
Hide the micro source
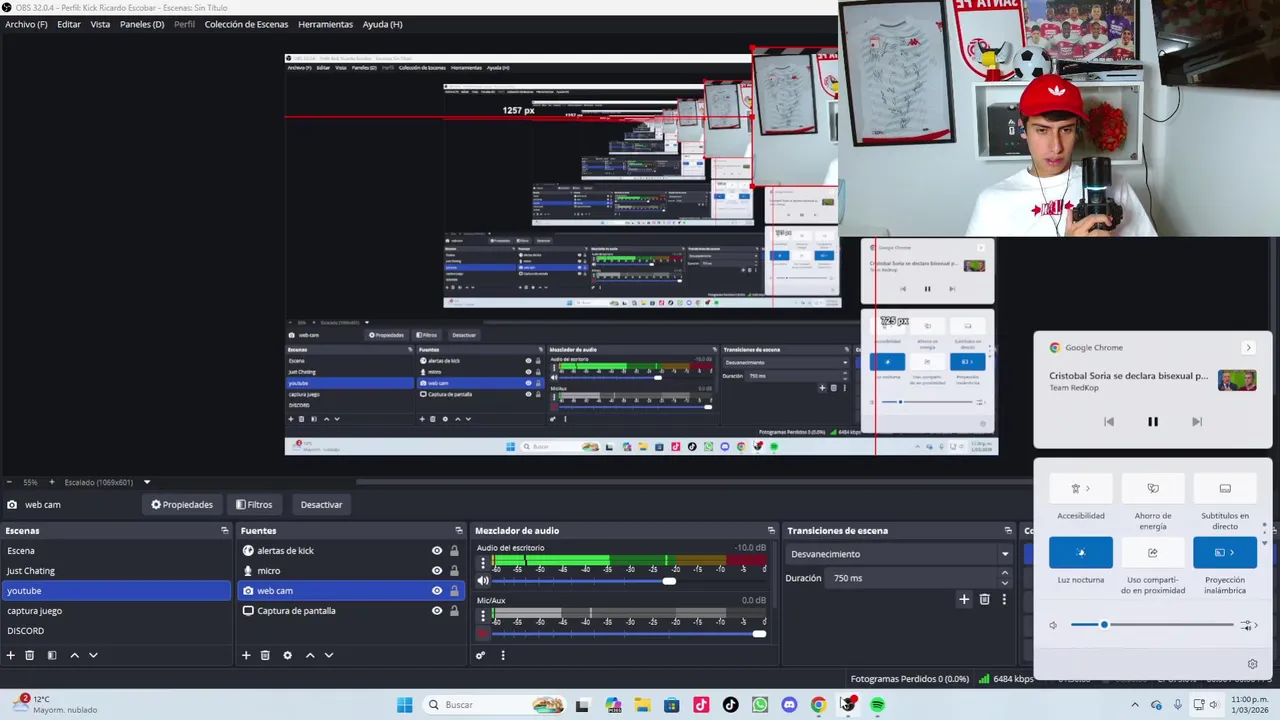coord(437,571)
